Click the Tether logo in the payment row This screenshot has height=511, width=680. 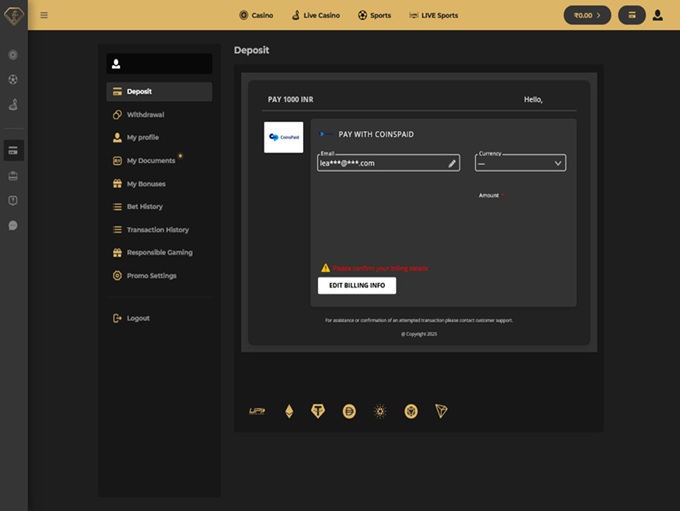(x=318, y=411)
